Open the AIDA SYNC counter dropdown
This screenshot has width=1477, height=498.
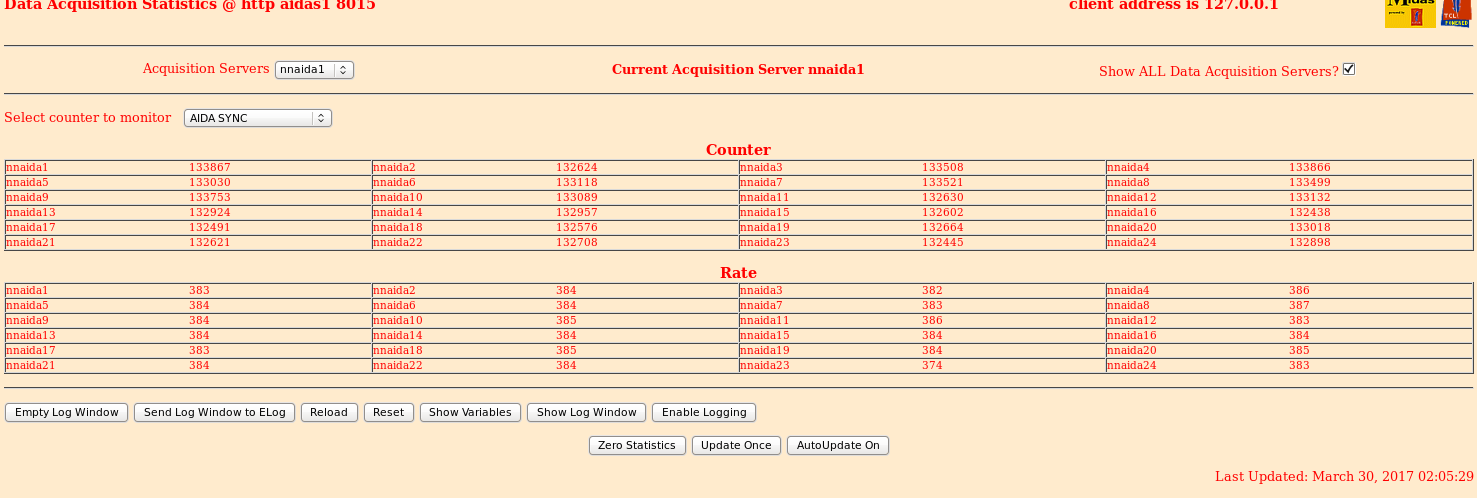257,118
